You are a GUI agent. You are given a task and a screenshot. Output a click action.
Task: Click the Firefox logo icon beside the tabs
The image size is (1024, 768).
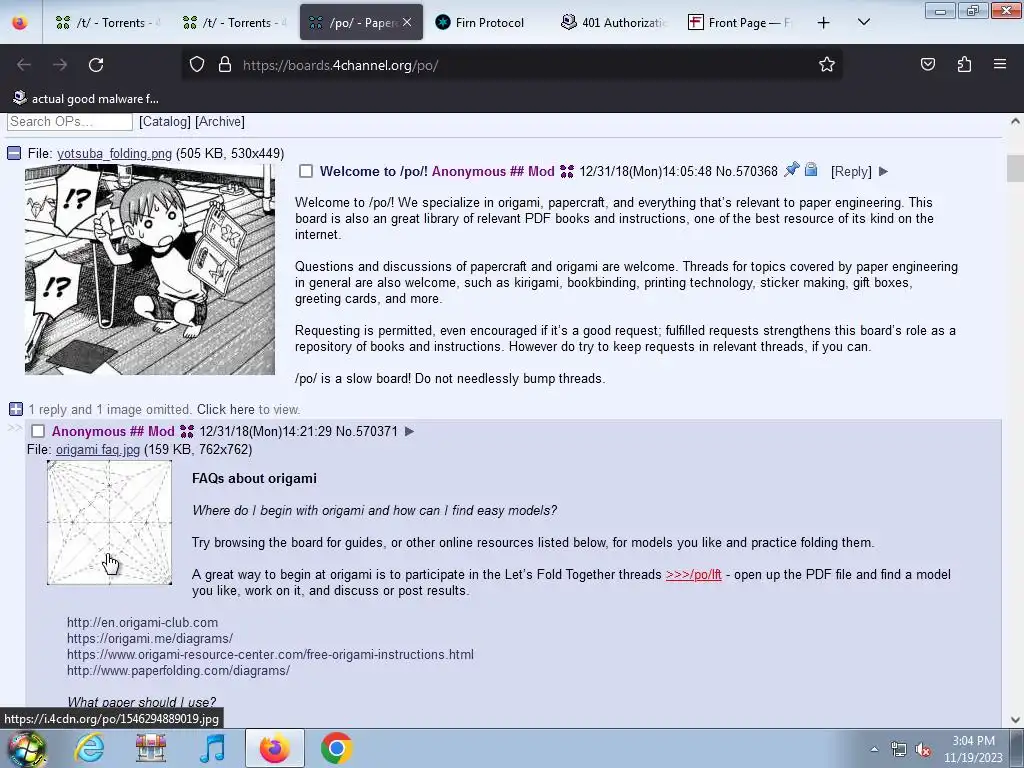(x=20, y=22)
